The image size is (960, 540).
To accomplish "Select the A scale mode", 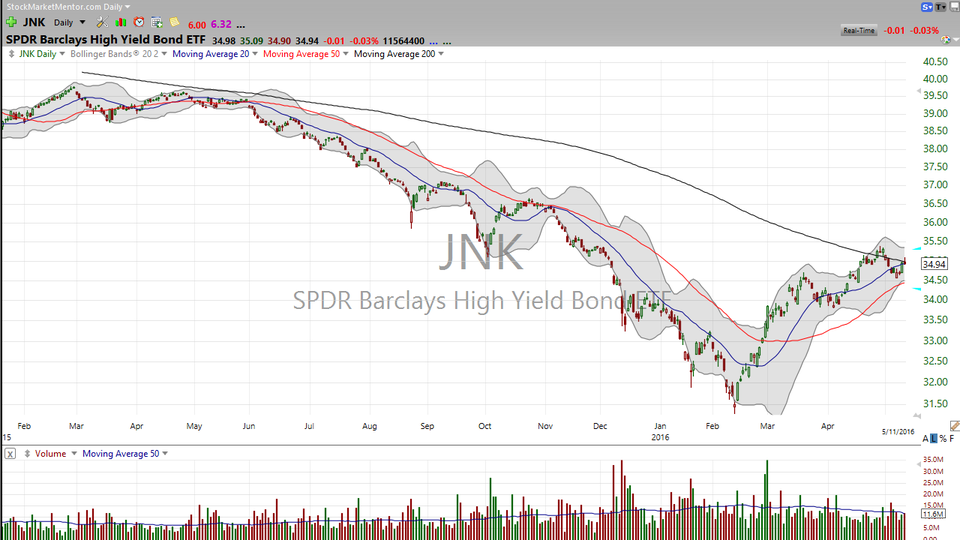I will (x=925, y=438).
